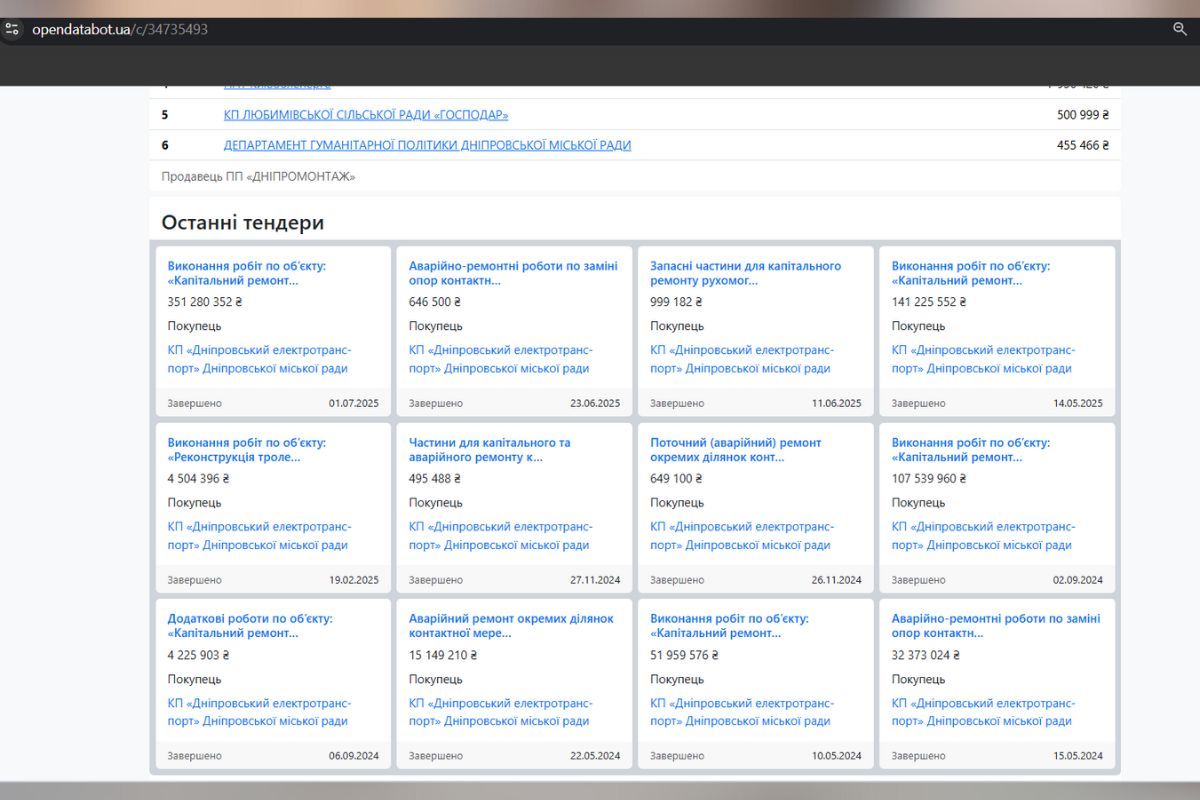Open tender title above the 141 225 552 ₴ amount
Screen dimensions: 1200x800
[971, 273]
